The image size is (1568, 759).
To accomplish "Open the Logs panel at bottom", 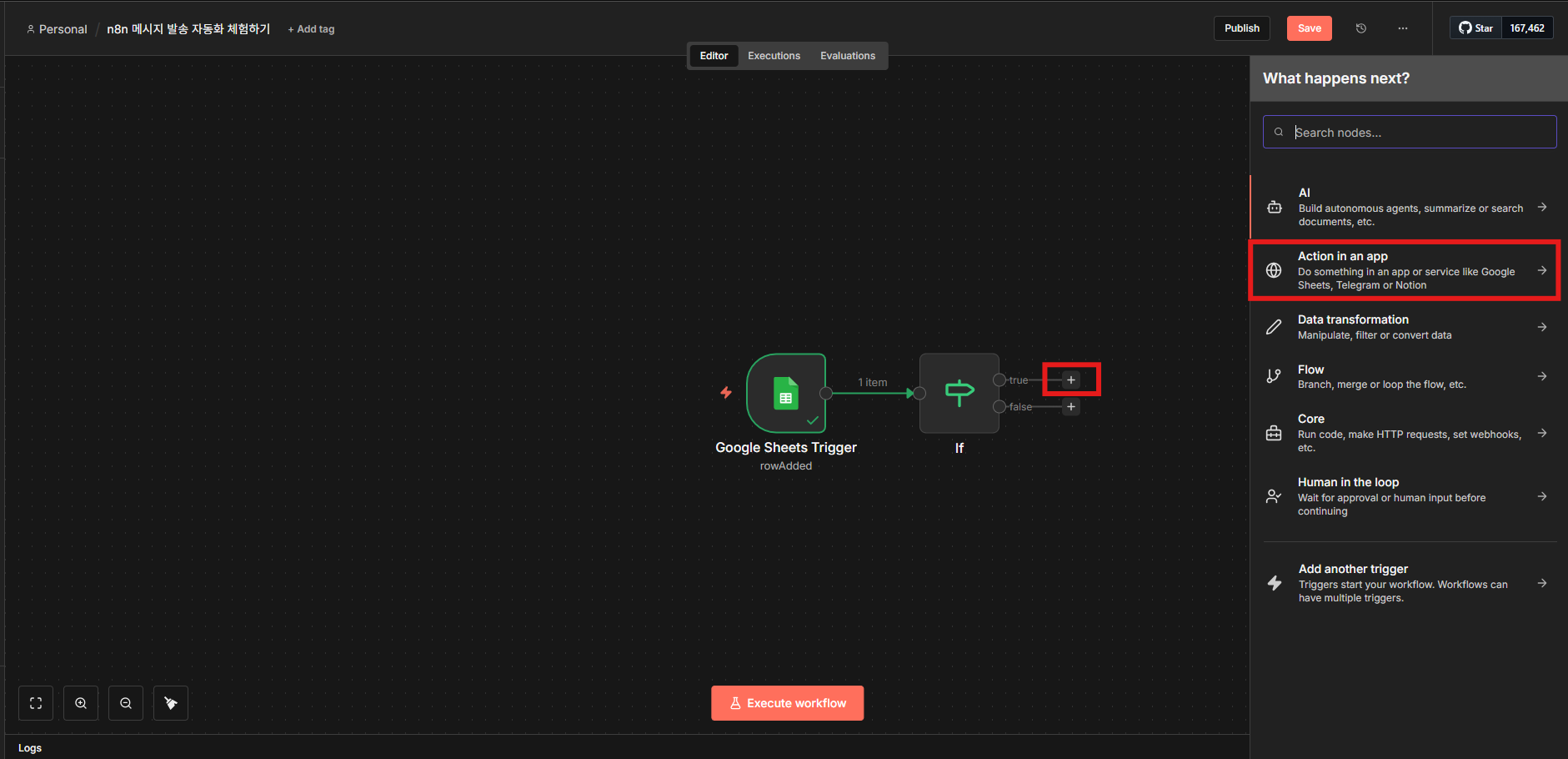I will [30, 748].
